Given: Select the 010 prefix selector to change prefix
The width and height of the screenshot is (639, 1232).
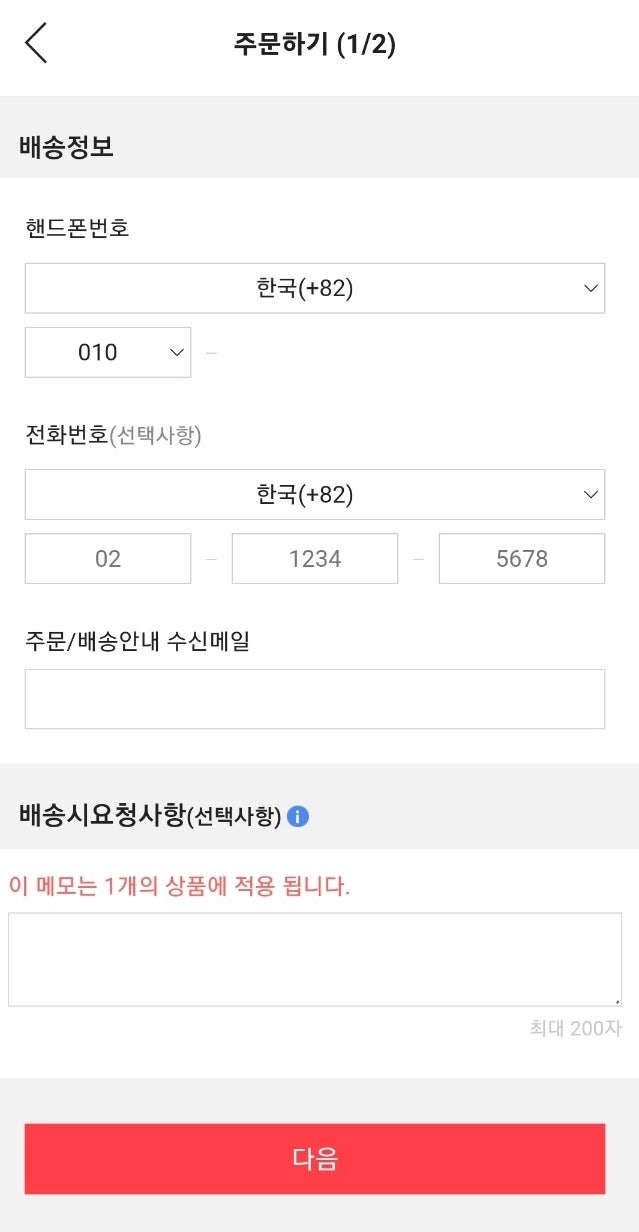Looking at the screenshot, I should click(107, 352).
